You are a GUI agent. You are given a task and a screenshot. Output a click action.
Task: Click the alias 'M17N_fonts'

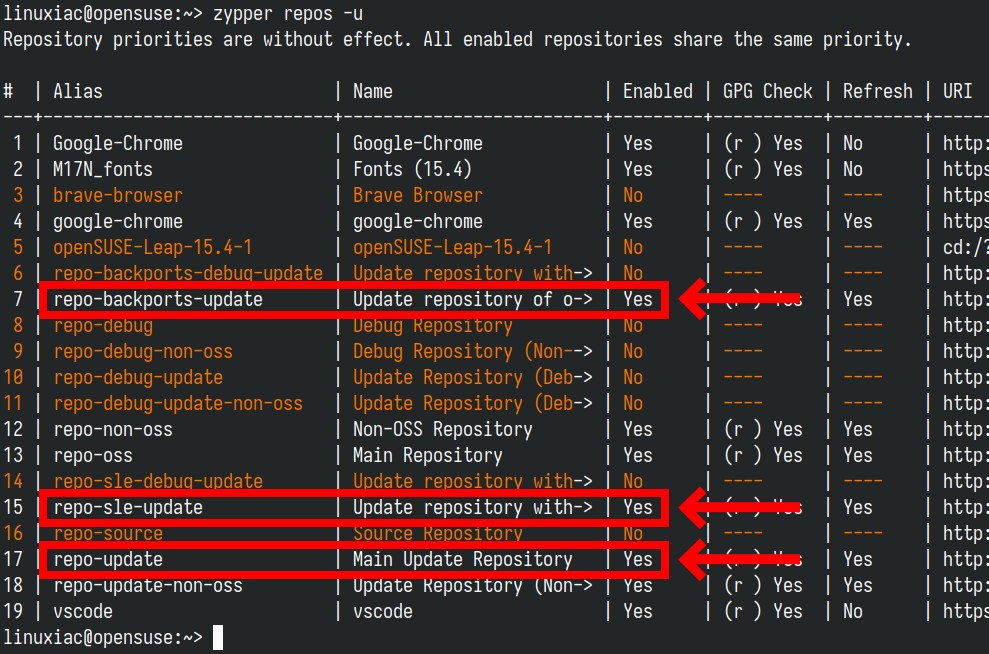102,169
